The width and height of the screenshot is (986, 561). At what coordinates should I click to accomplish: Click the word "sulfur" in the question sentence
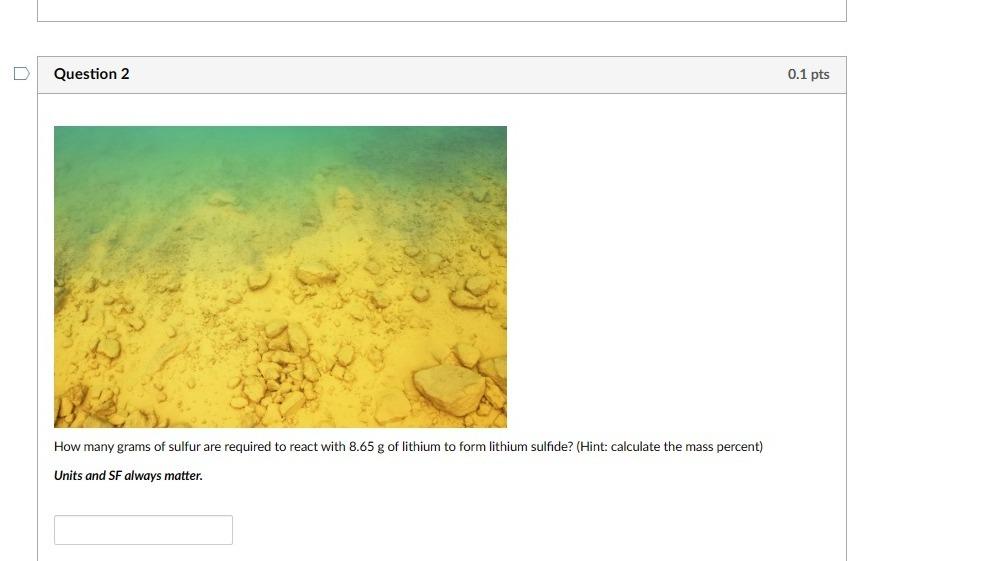pos(184,447)
